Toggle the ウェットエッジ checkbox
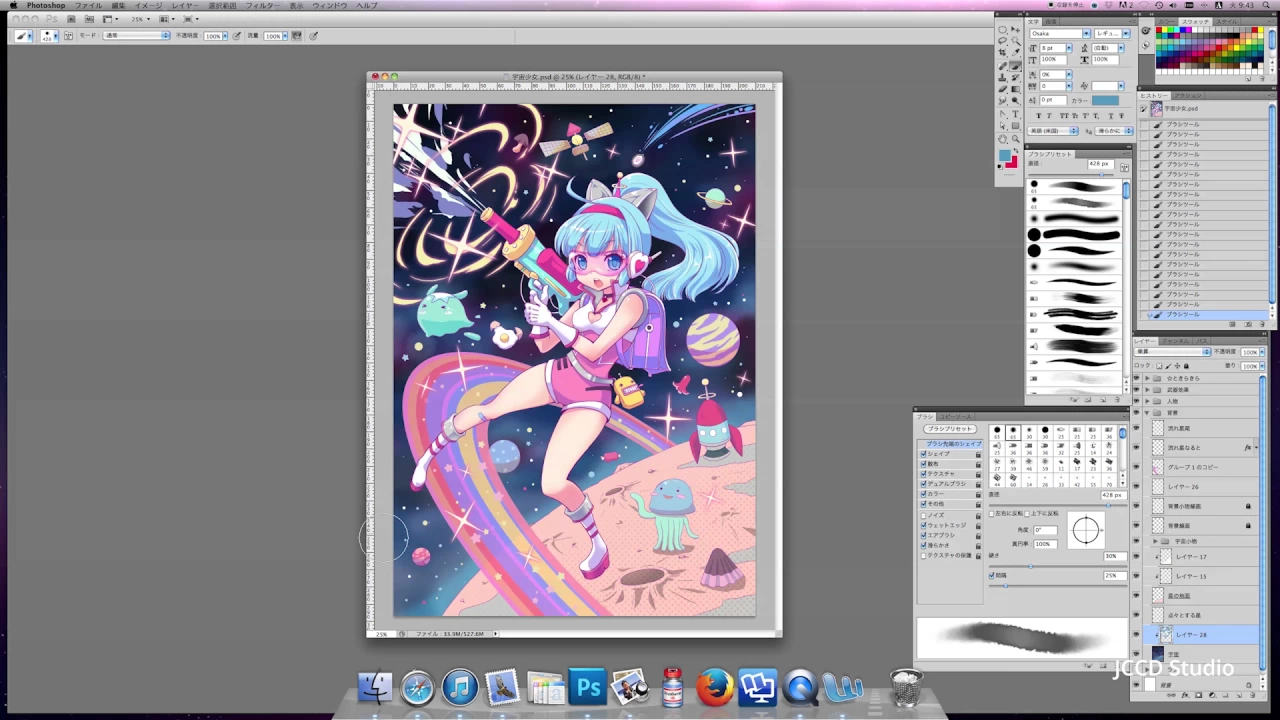Viewport: 1280px width, 720px height. point(924,525)
